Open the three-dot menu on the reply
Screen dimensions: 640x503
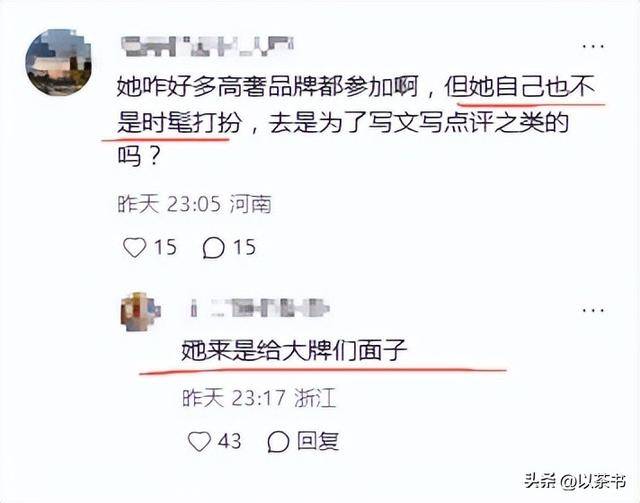(593, 310)
